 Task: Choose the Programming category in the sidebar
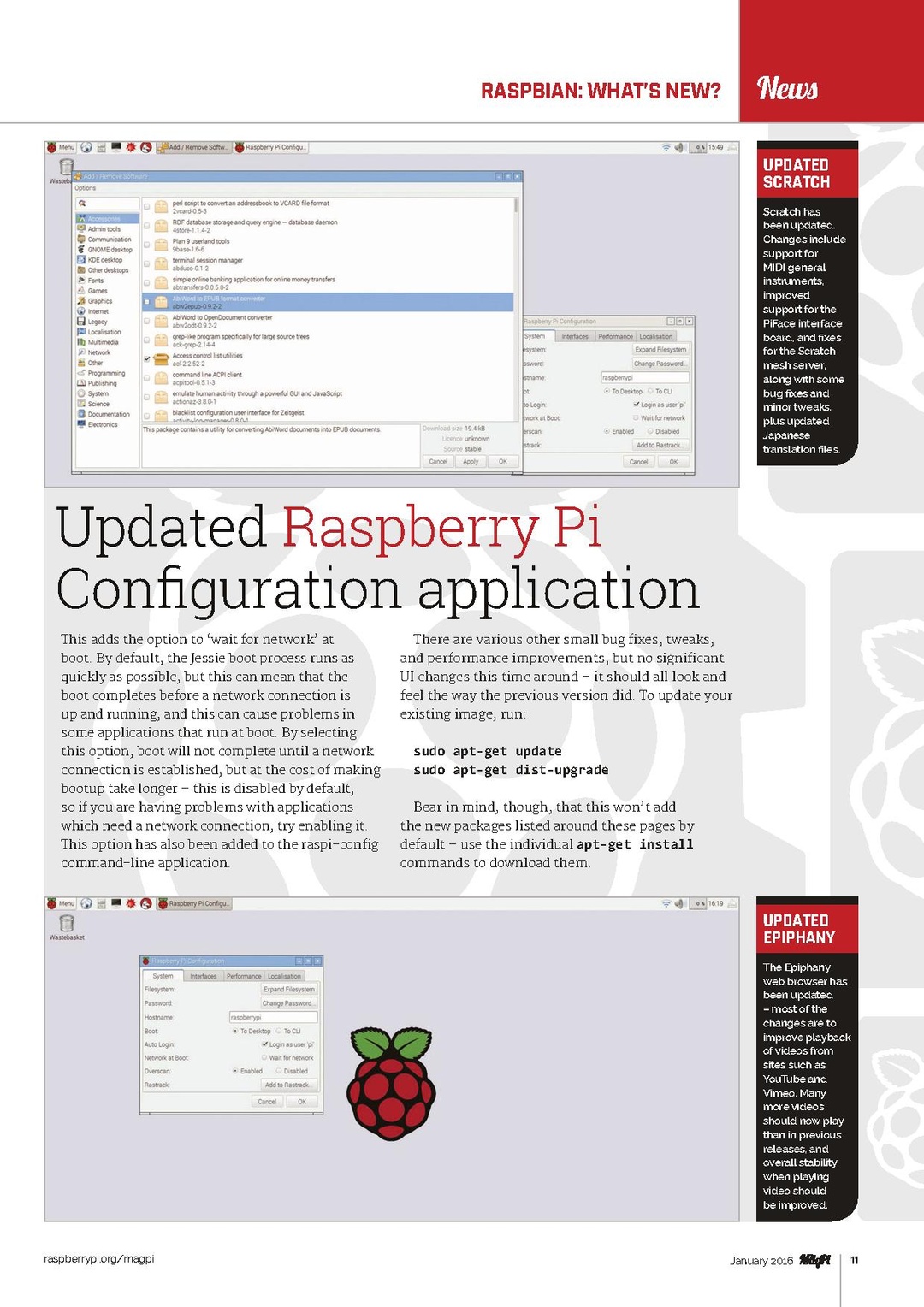coord(105,373)
